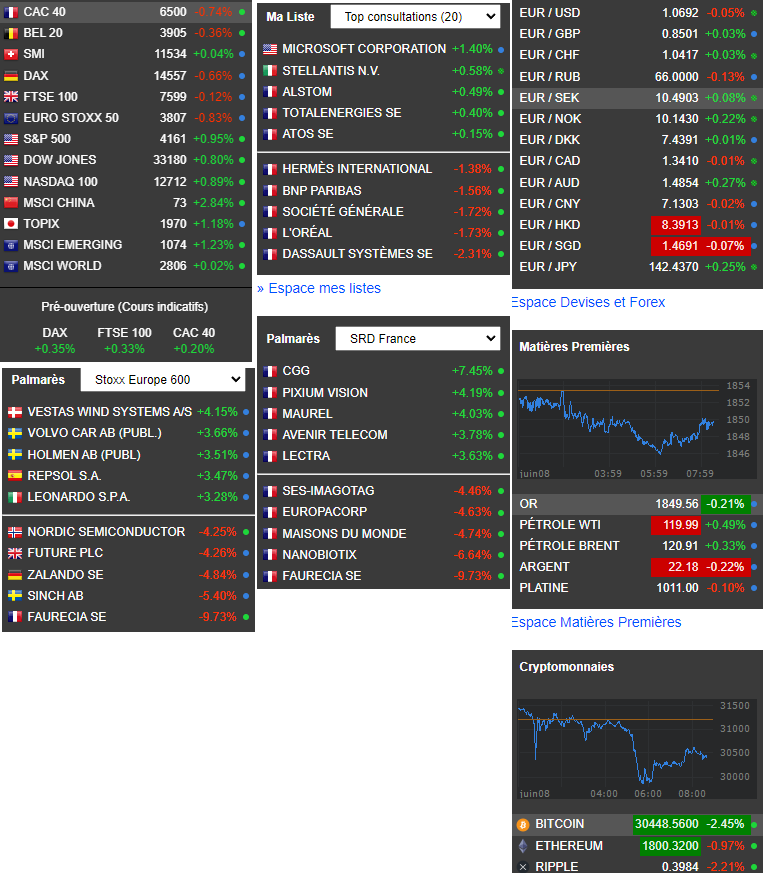
Task: Click the Bitcoin coin icon
Action: pos(523,825)
